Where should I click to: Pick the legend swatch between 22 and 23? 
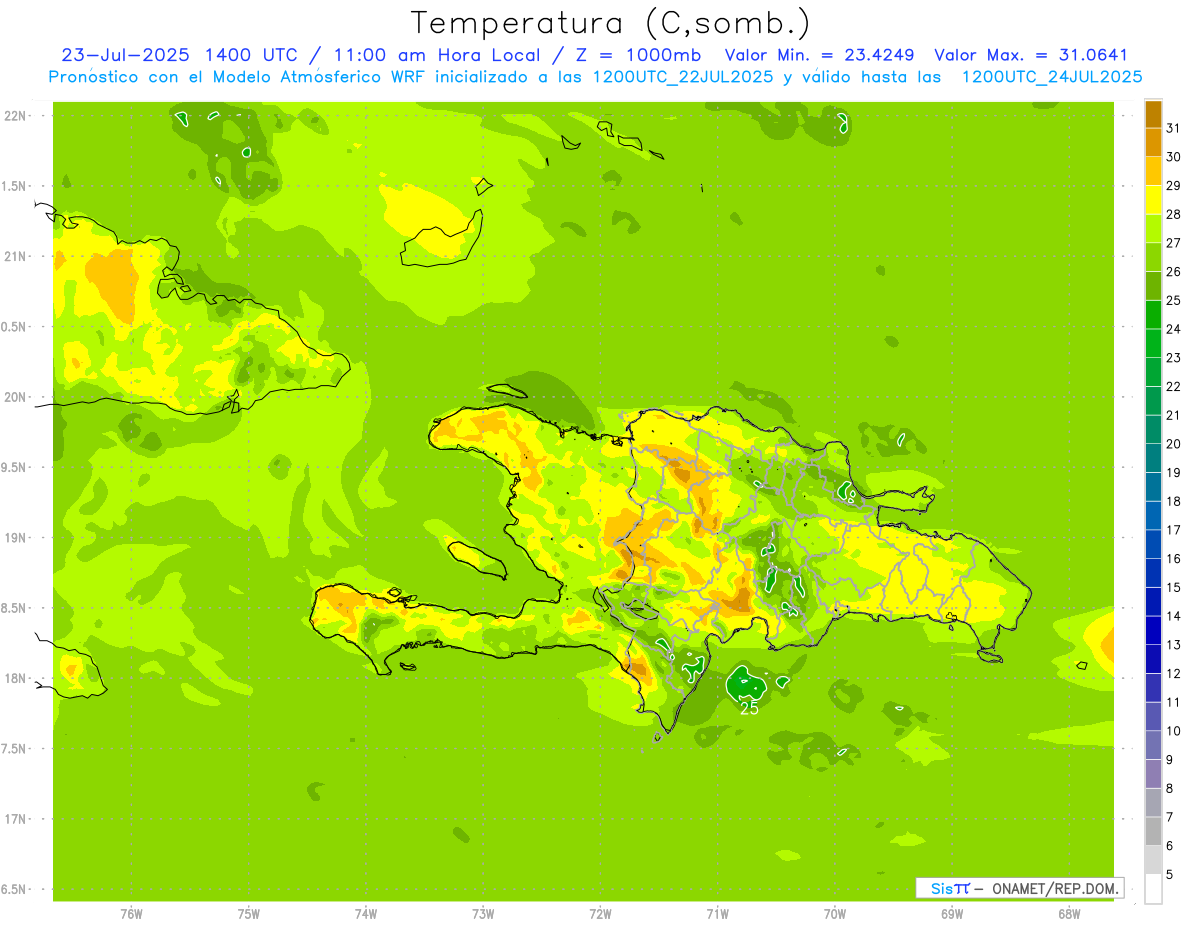[1153, 372]
